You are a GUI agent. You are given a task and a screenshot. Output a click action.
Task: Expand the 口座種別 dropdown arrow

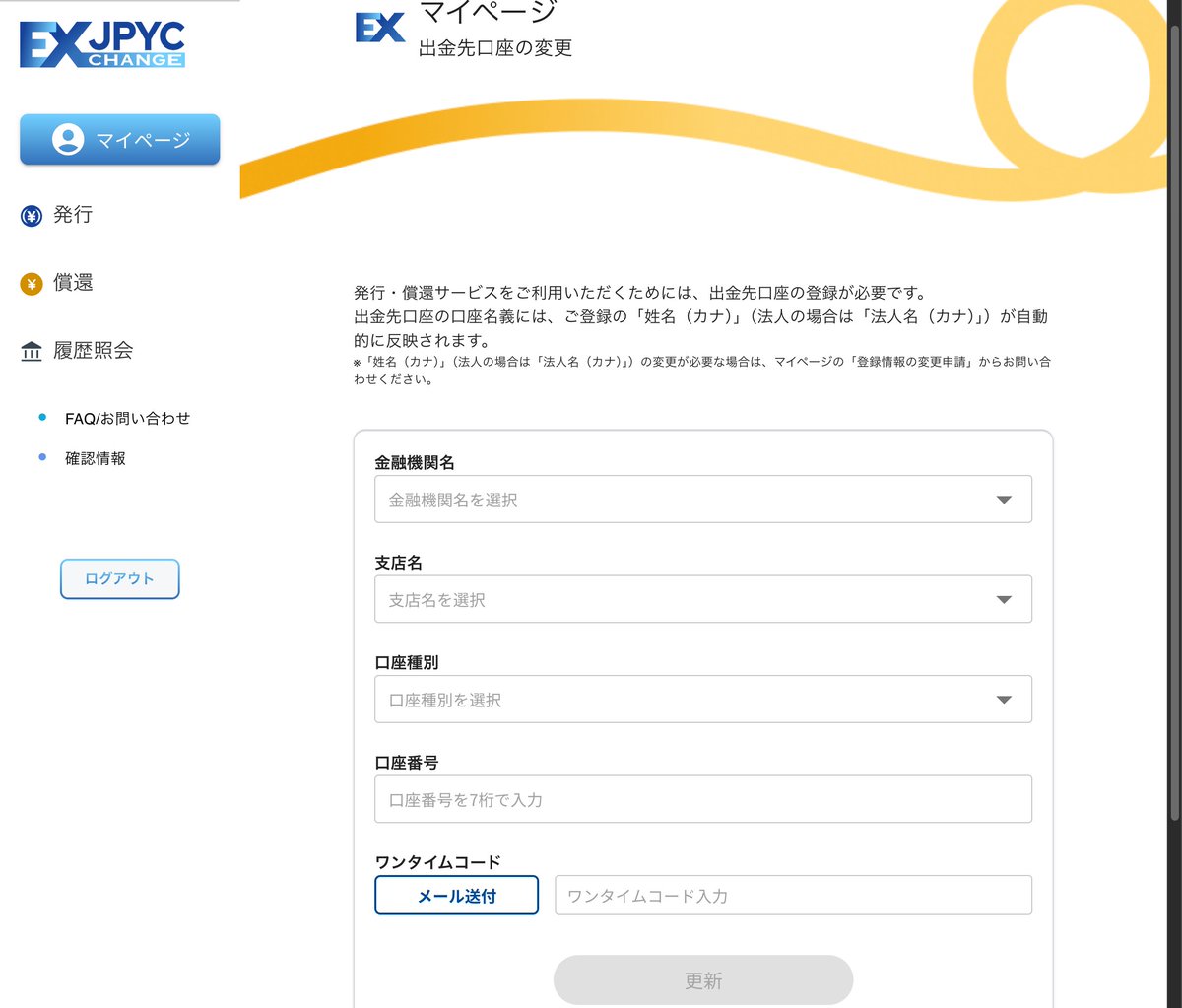(x=1004, y=700)
